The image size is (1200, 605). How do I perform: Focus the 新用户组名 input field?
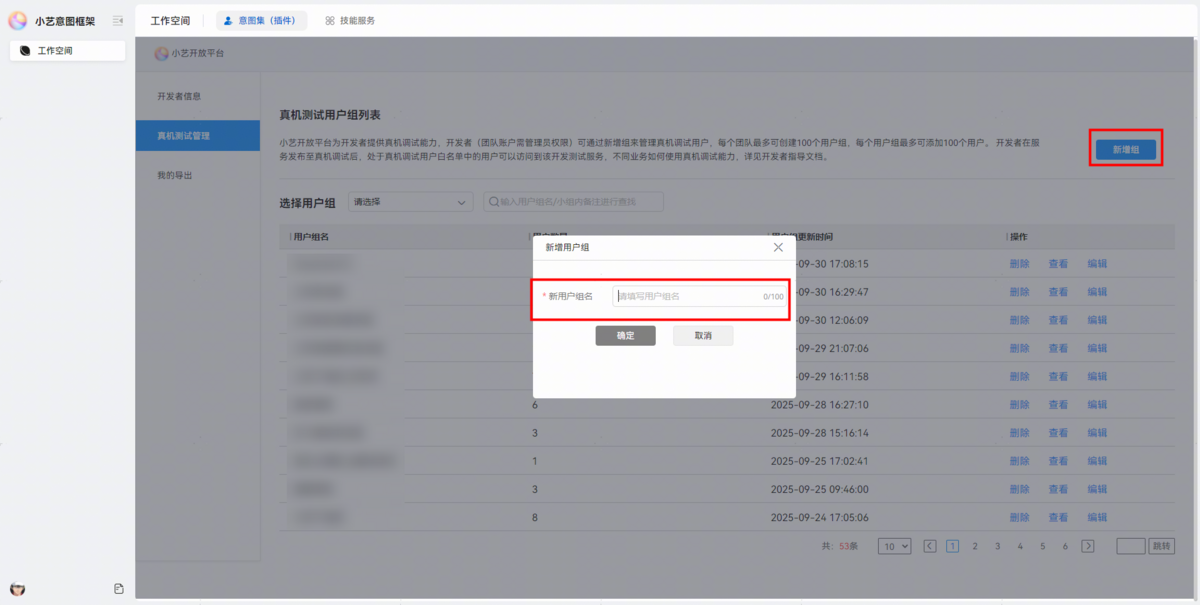tap(688, 296)
